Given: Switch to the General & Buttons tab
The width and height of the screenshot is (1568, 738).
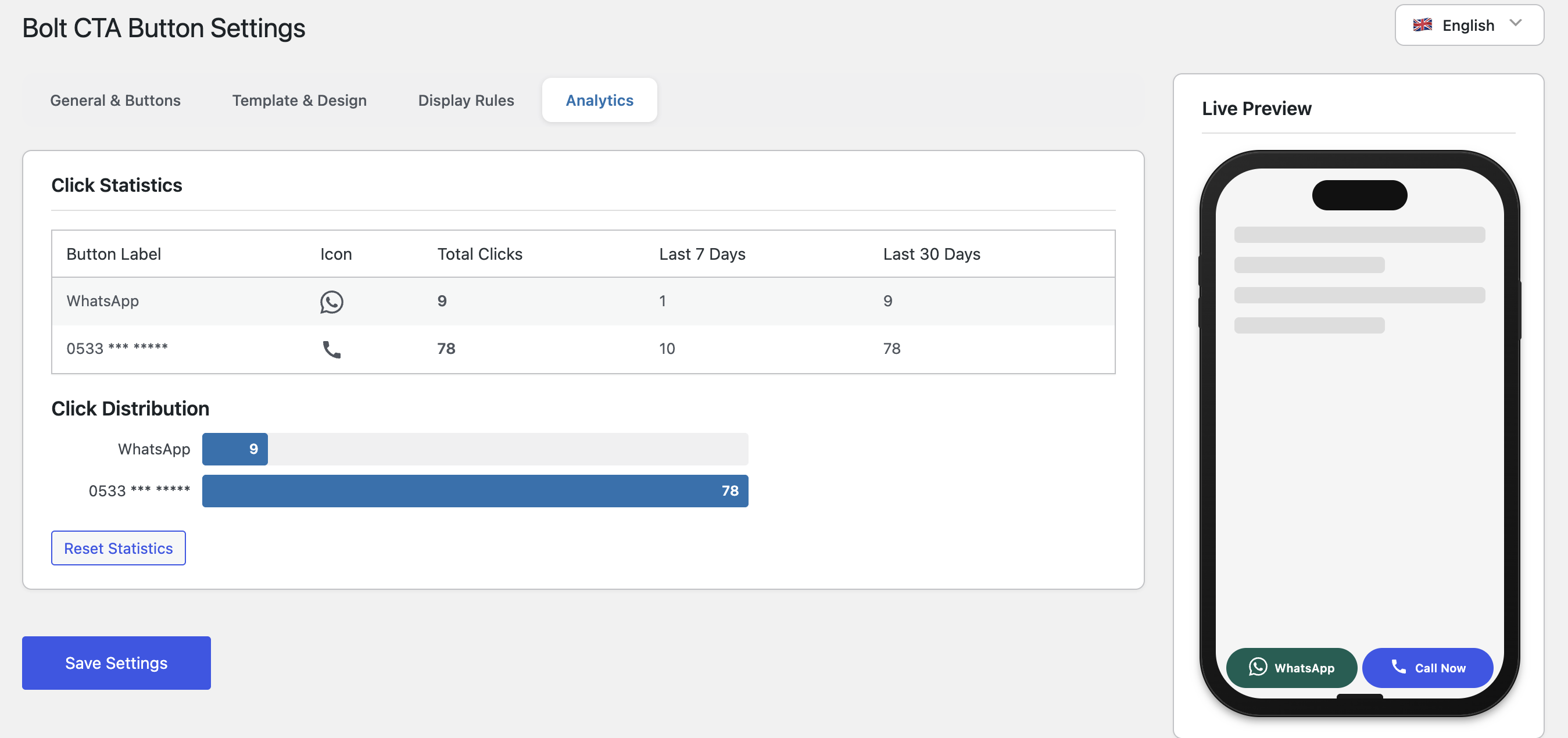Looking at the screenshot, I should 115,101.
